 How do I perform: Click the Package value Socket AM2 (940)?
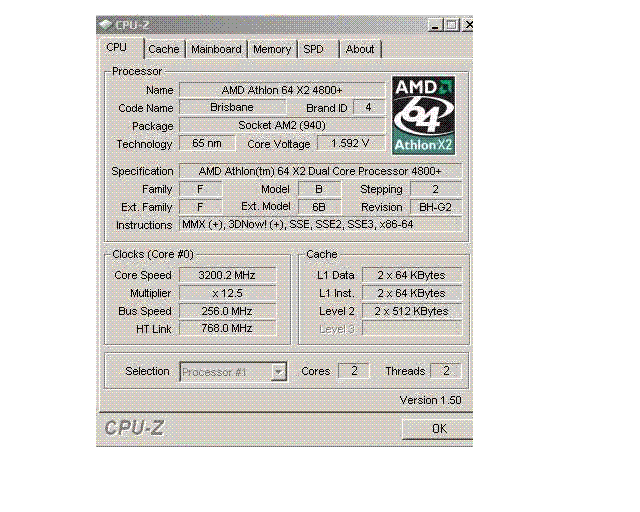point(282,125)
